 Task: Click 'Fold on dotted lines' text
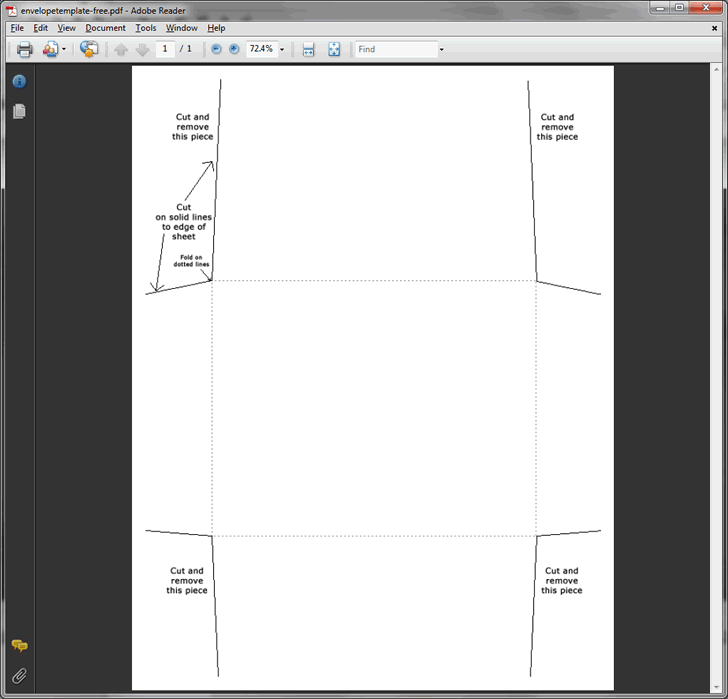click(191, 261)
